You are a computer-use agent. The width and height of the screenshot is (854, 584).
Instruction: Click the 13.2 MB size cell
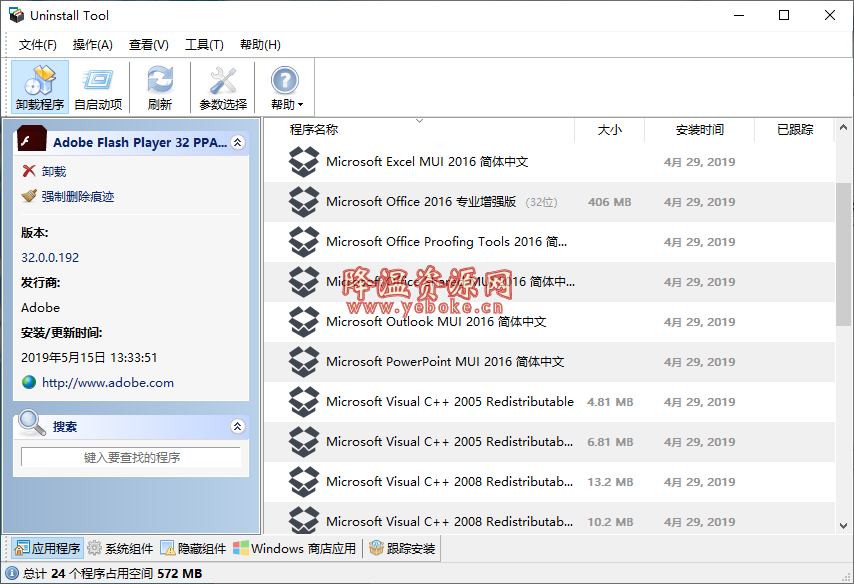[x=609, y=482]
